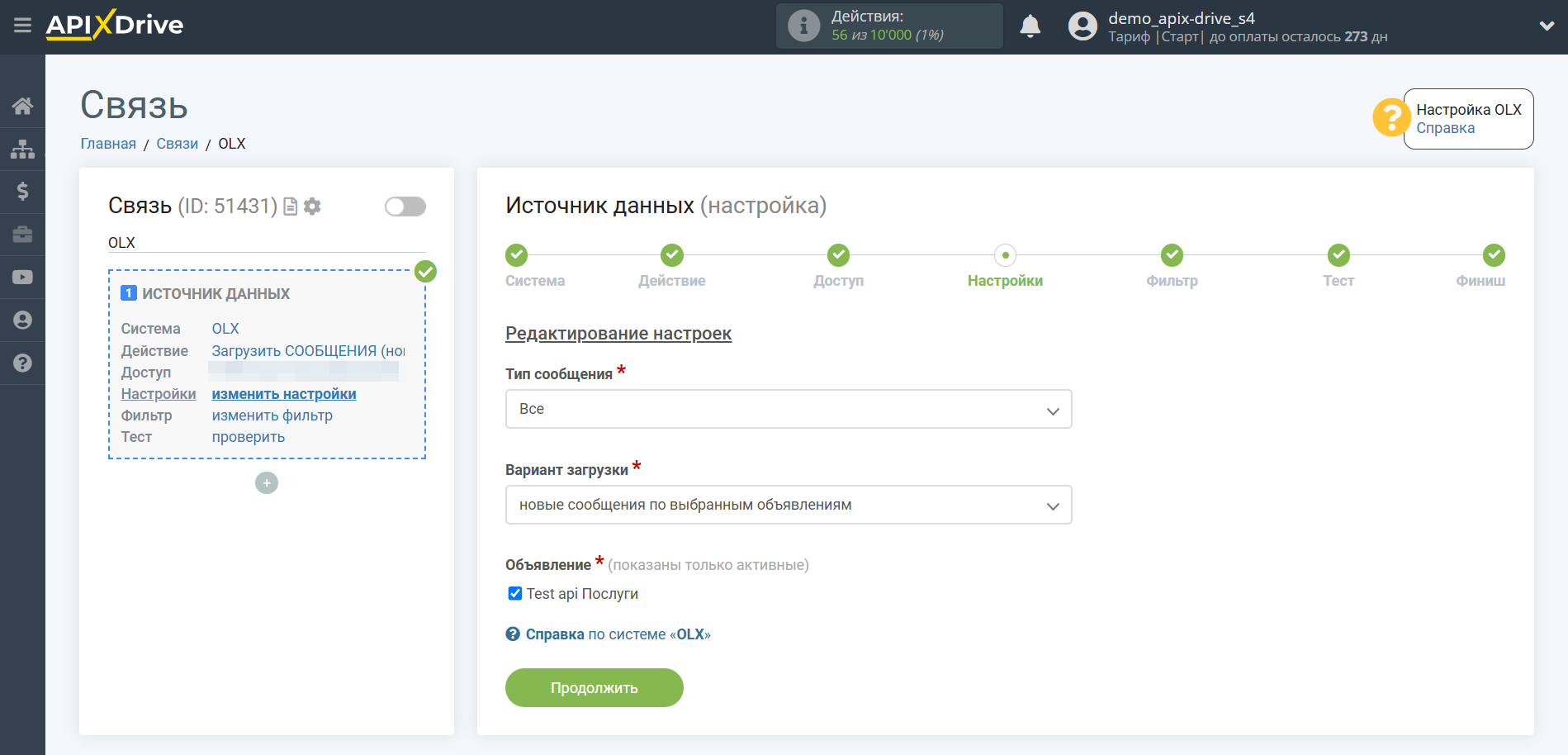Click the account avatar icon
The image size is (1568, 755).
(1082, 26)
